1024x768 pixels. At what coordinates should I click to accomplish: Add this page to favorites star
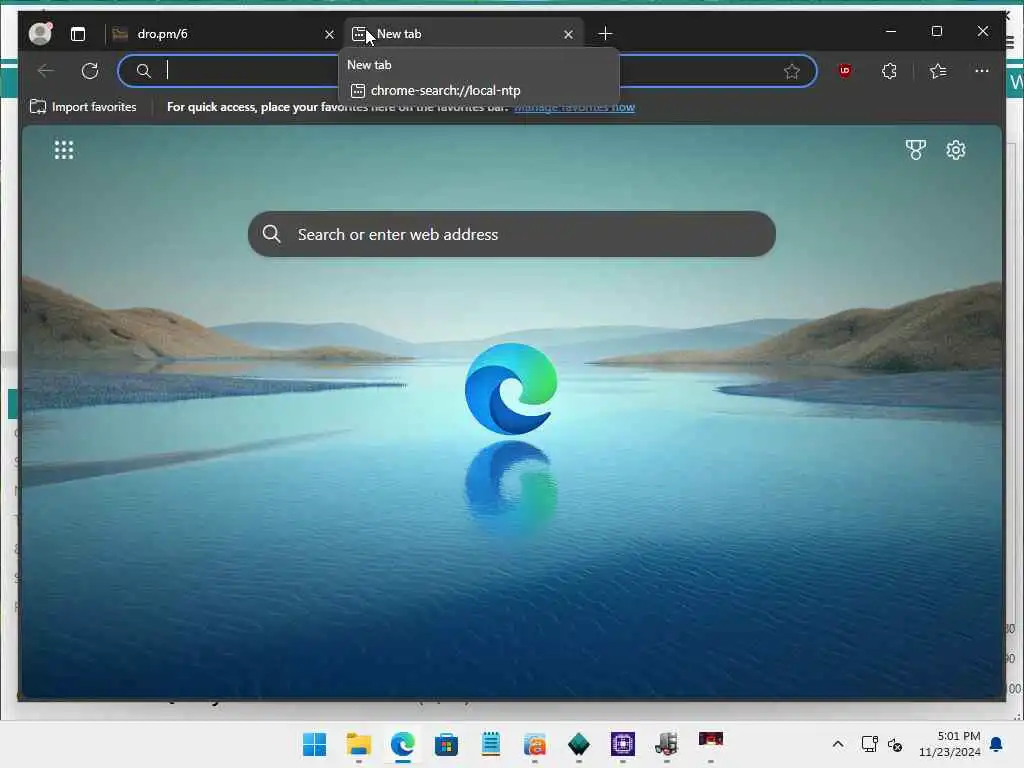[792, 71]
